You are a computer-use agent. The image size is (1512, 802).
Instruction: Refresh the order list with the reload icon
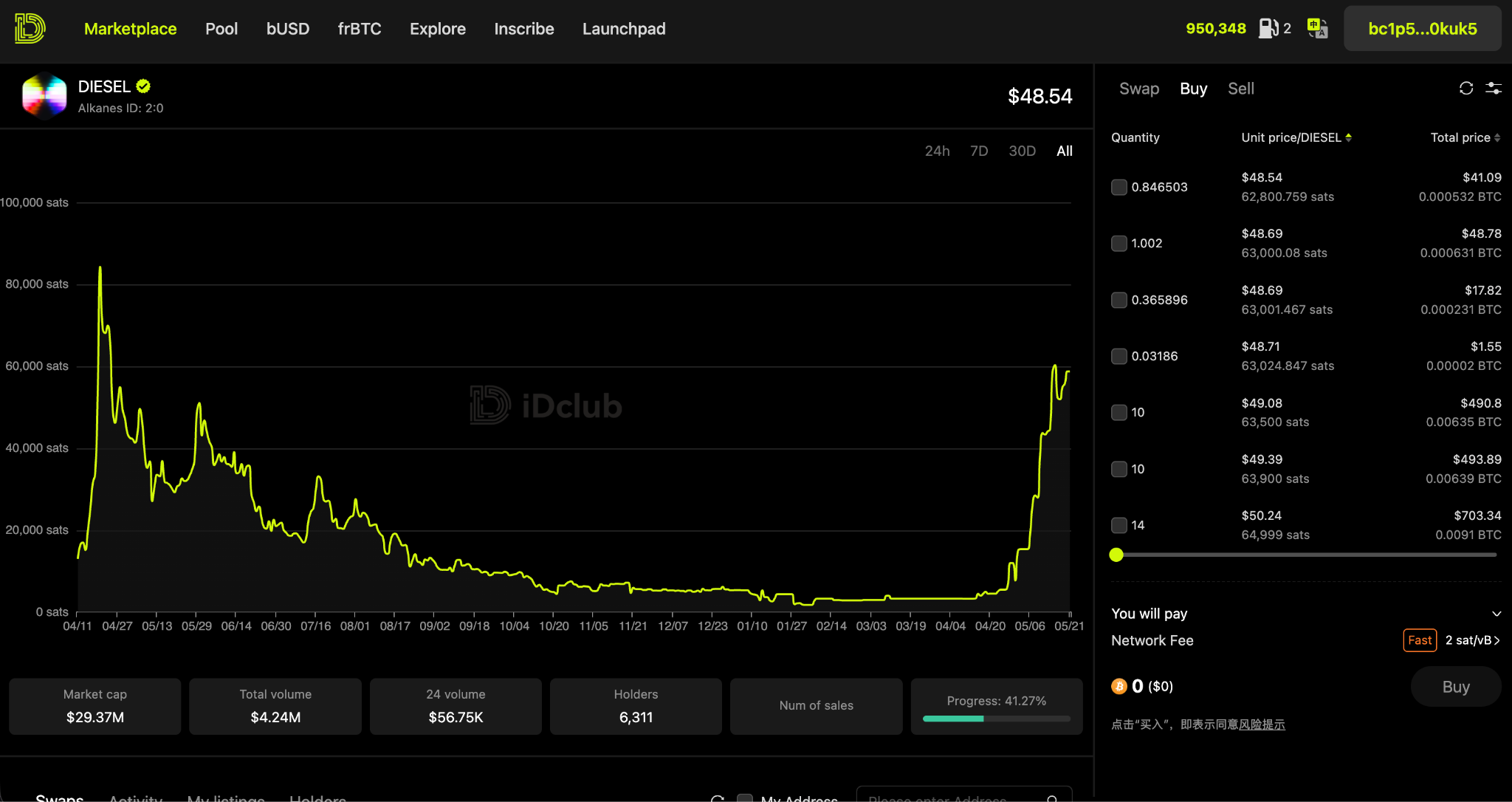pyautogui.click(x=1466, y=89)
